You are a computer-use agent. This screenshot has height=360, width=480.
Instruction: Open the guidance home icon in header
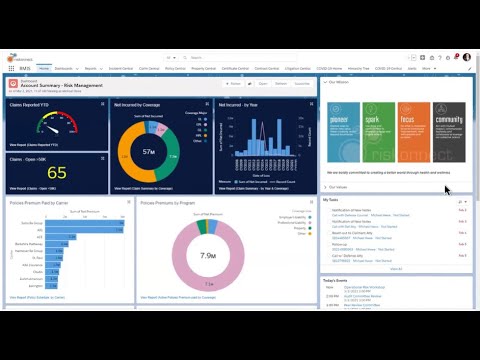point(432,58)
